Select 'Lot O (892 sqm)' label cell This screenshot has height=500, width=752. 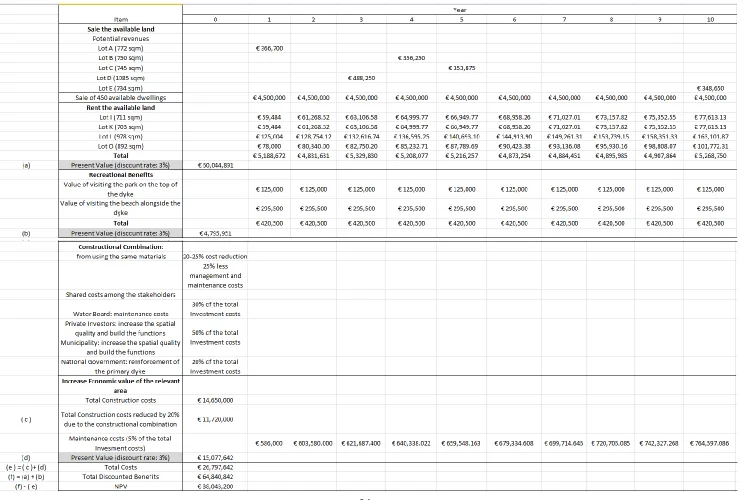(120, 146)
